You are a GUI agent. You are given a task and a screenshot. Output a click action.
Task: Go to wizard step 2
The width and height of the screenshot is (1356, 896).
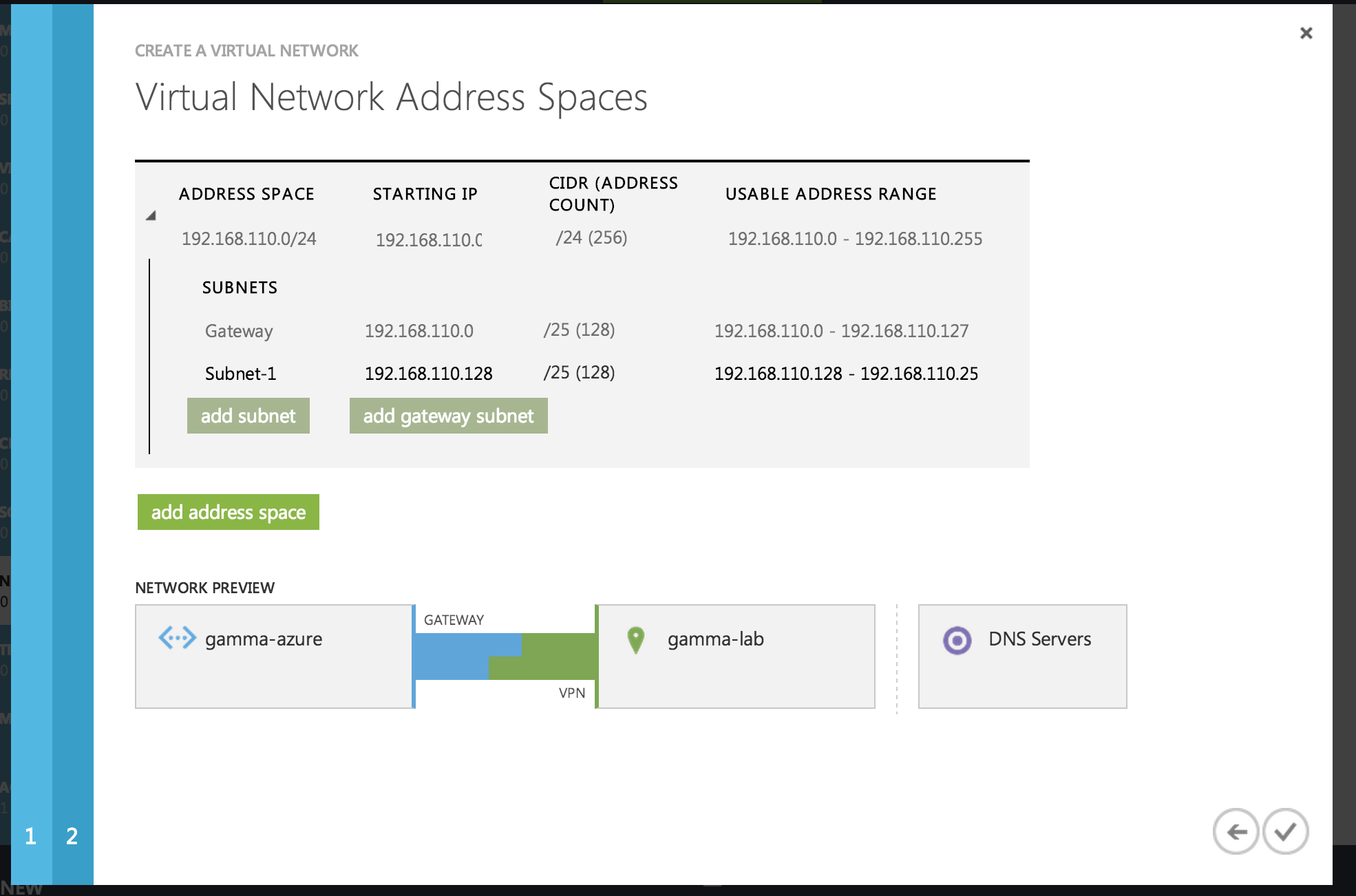72,835
